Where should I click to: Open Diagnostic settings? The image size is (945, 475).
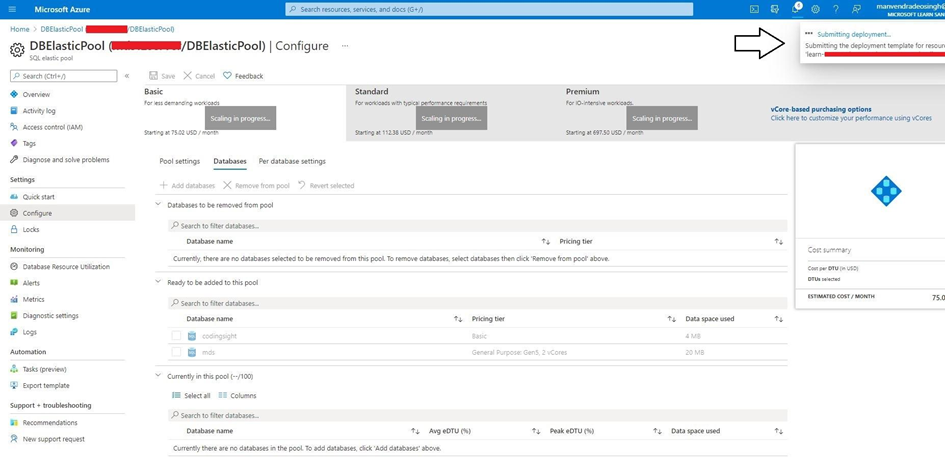pos(51,315)
